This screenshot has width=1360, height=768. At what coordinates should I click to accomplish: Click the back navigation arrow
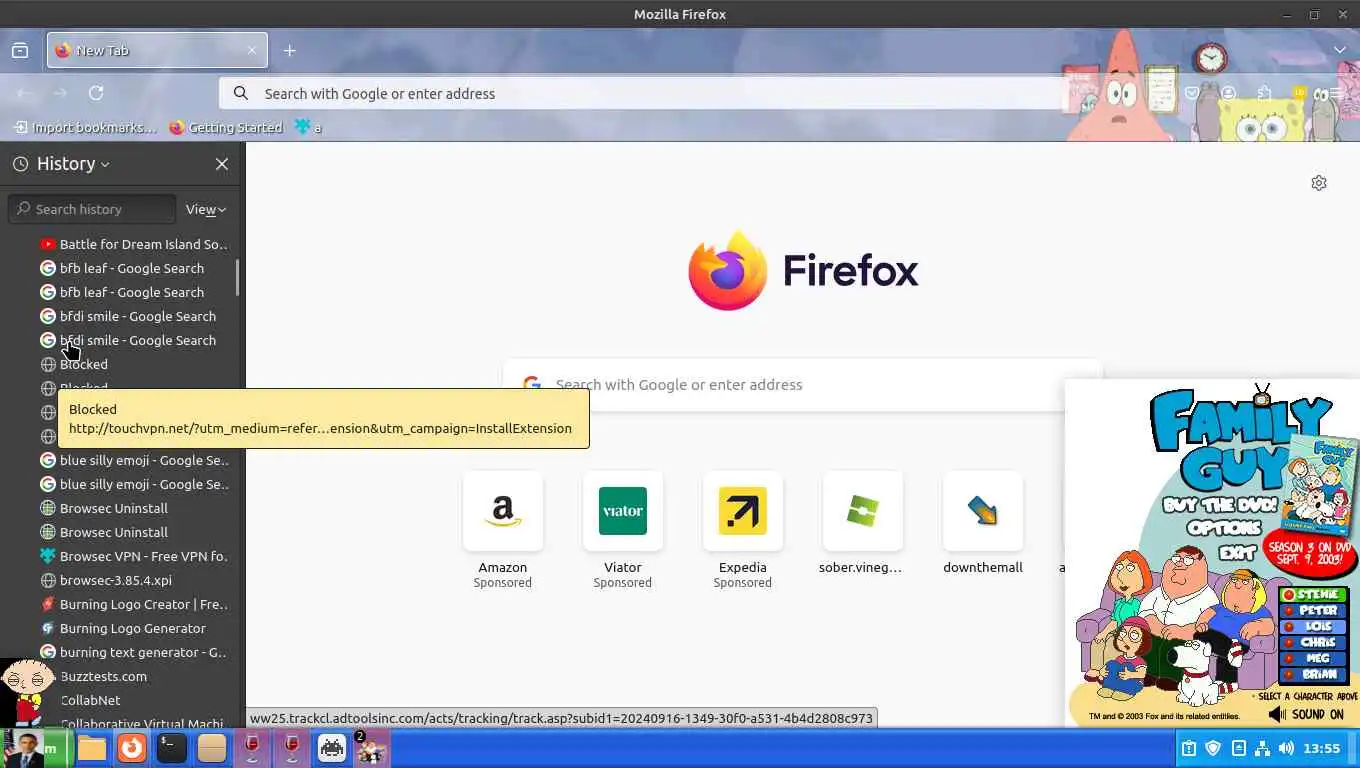coord(25,93)
